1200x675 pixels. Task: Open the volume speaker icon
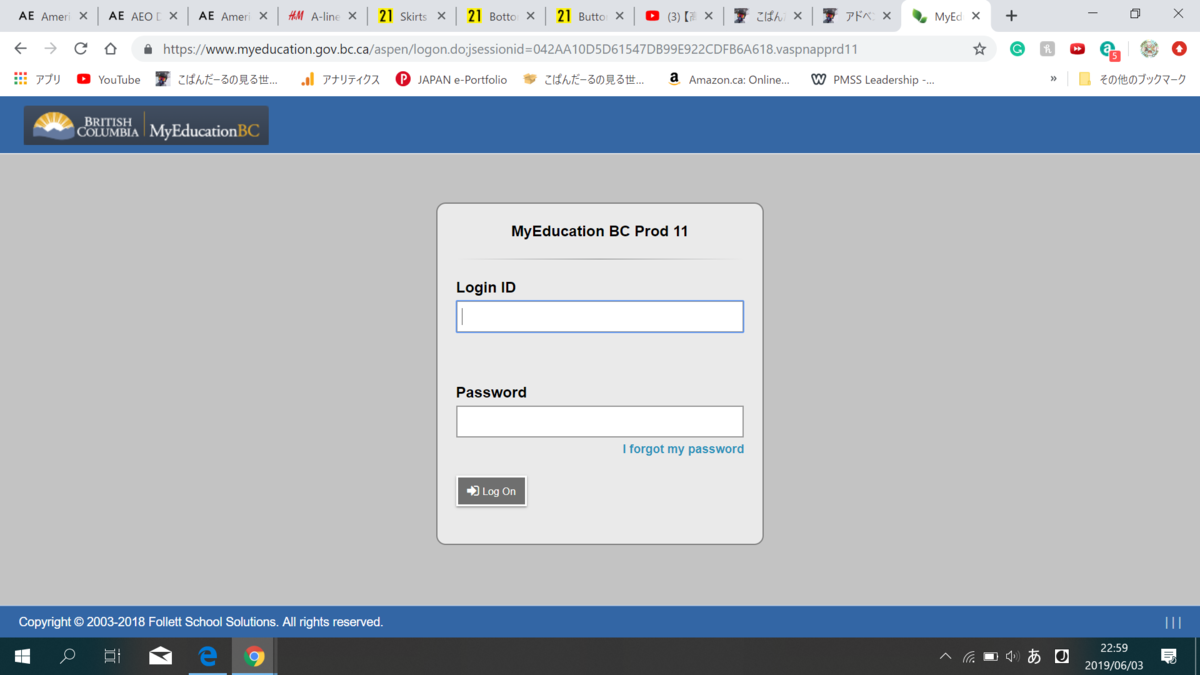tap(1012, 657)
